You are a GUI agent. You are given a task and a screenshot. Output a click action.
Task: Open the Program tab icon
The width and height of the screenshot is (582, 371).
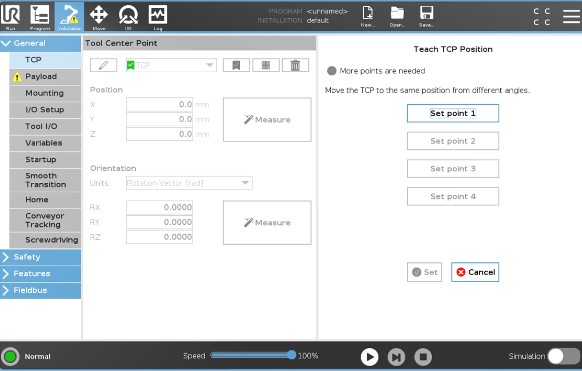coord(40,17)
